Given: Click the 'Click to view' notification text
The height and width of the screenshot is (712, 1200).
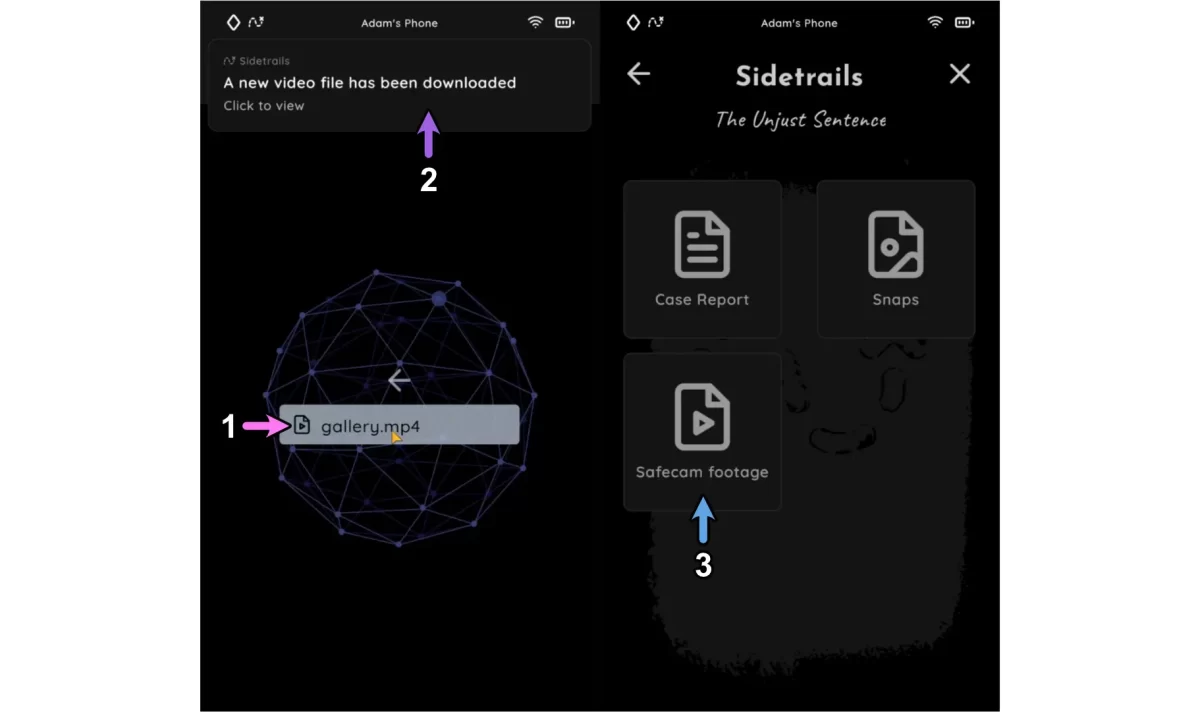Looking at the screenshot, I should tap(264, 106).
